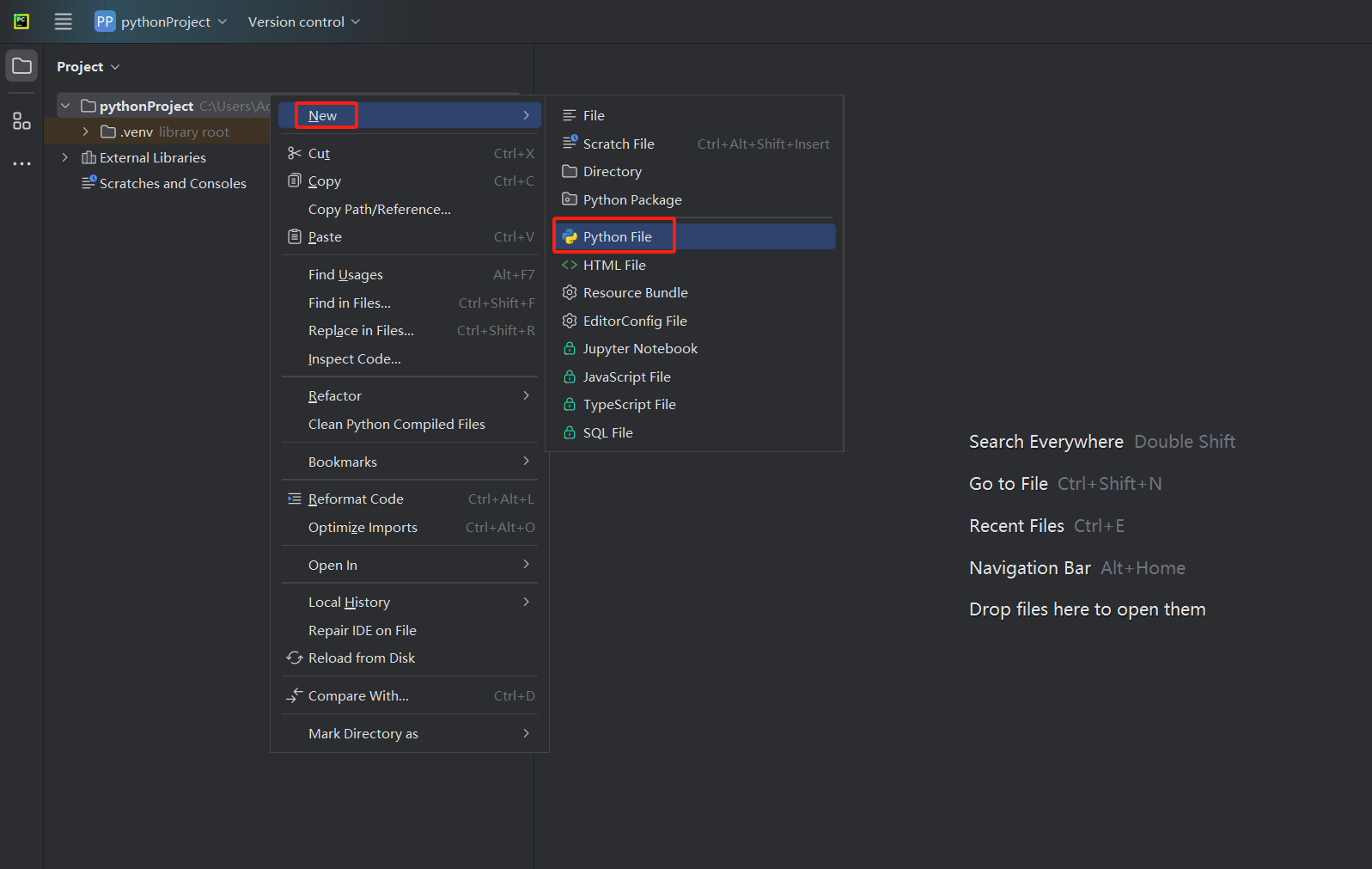Expand the Local History submenu arrow
This screenshot has width=1372, height=869.
527,602
